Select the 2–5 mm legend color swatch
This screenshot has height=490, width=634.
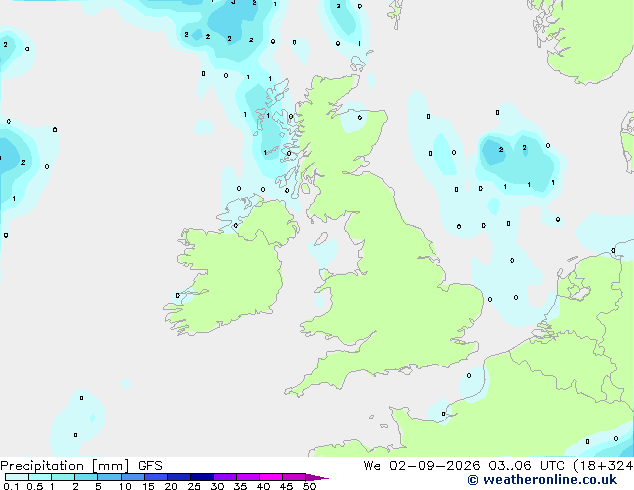click(x=86, y=477)
